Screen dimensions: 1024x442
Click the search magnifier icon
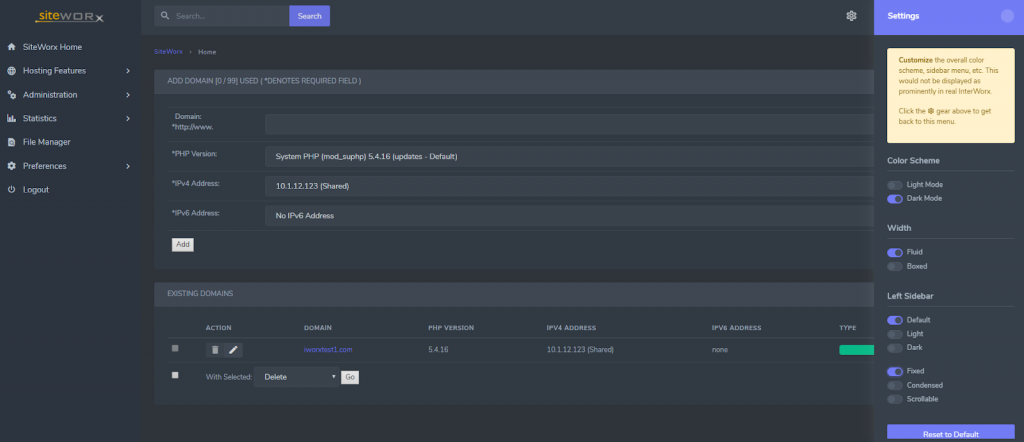165,16
